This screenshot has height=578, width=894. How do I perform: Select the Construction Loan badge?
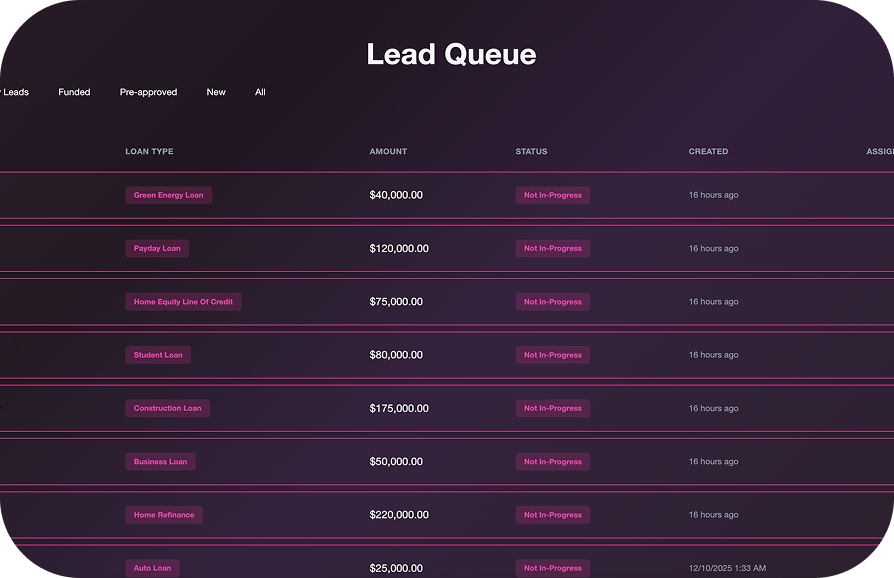pyautogui.click(x=167, y=408)
